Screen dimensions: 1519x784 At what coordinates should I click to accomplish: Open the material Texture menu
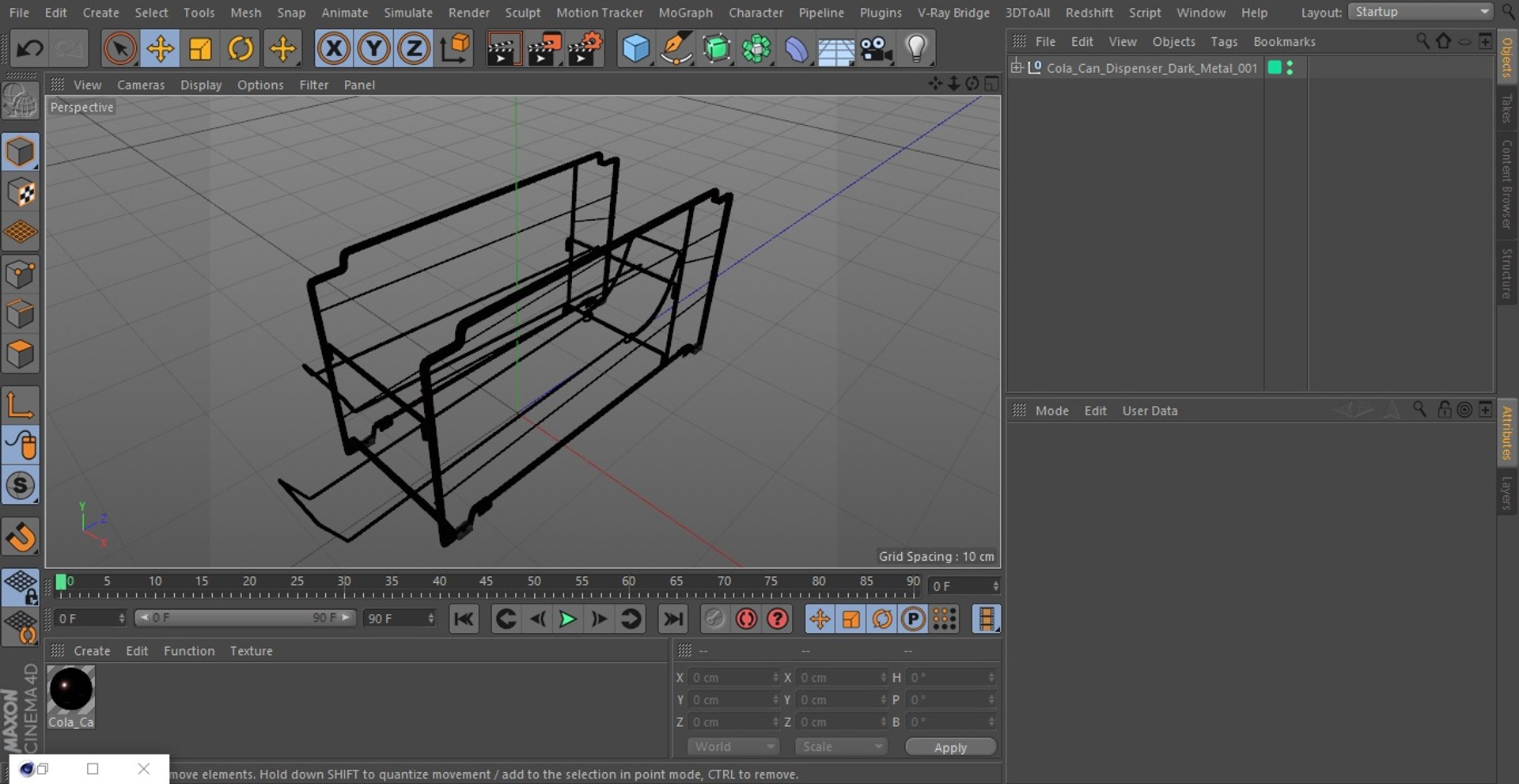click(251, 651)
